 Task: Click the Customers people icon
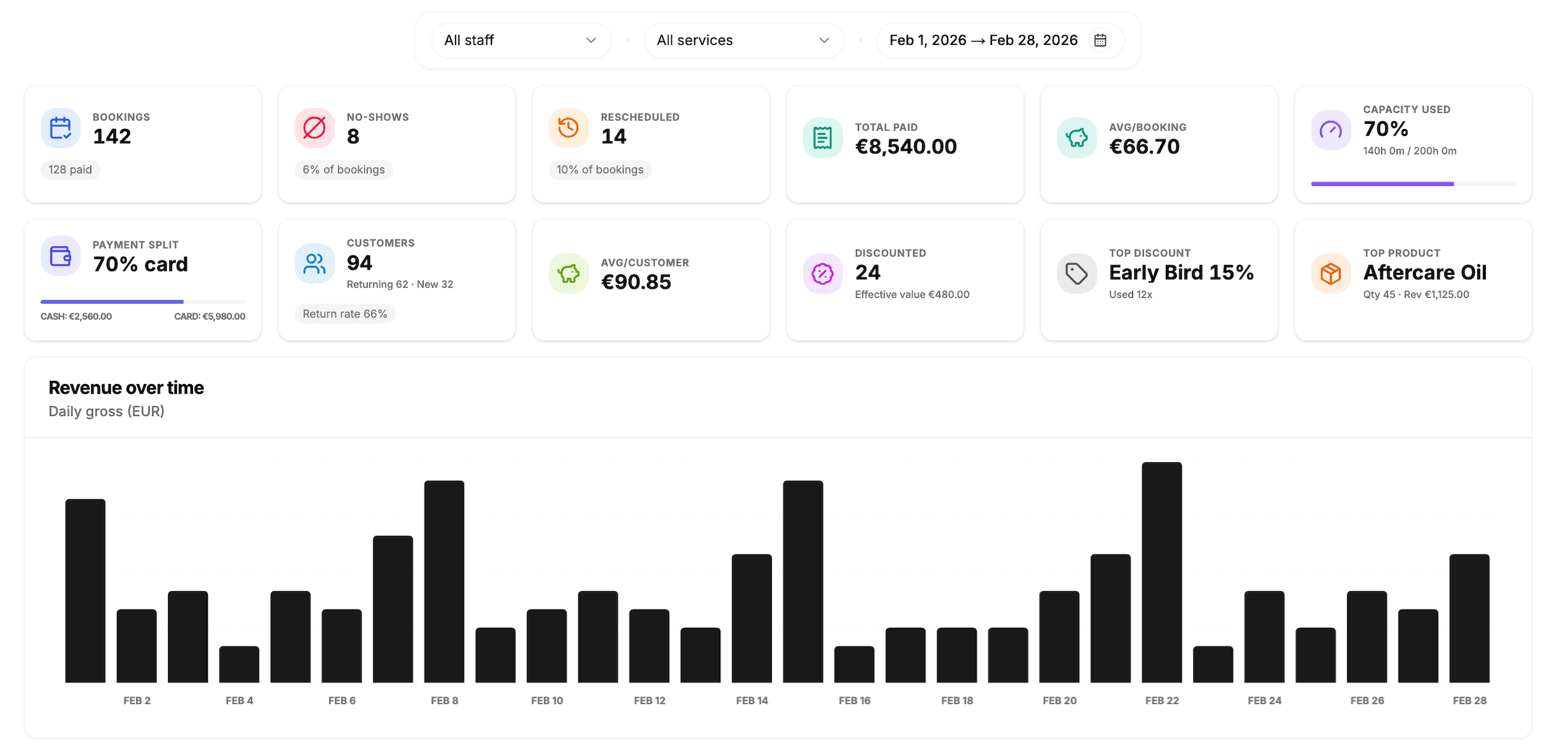tap(315, 263)
